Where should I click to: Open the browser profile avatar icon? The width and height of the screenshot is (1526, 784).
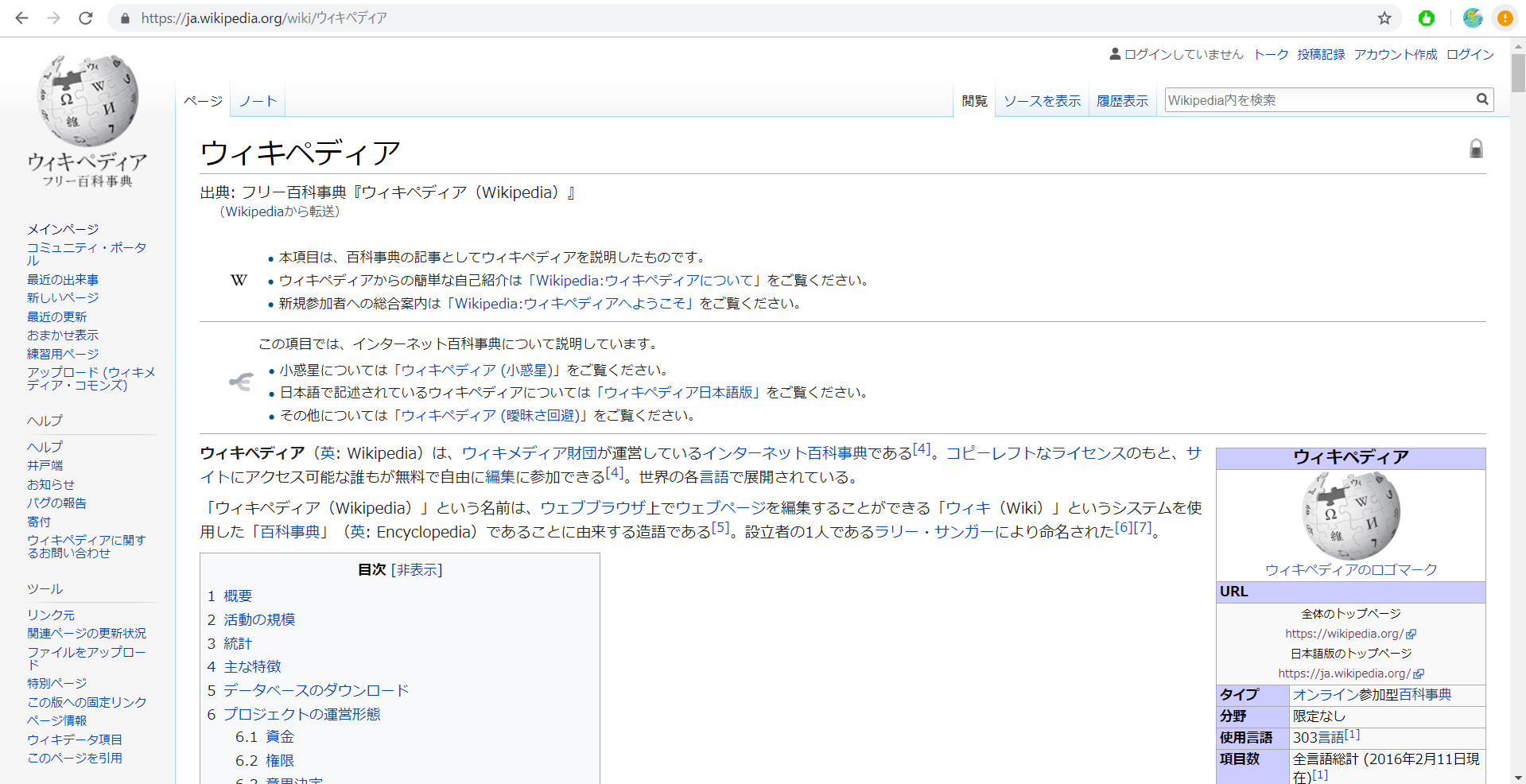[x=1473, y=17]
